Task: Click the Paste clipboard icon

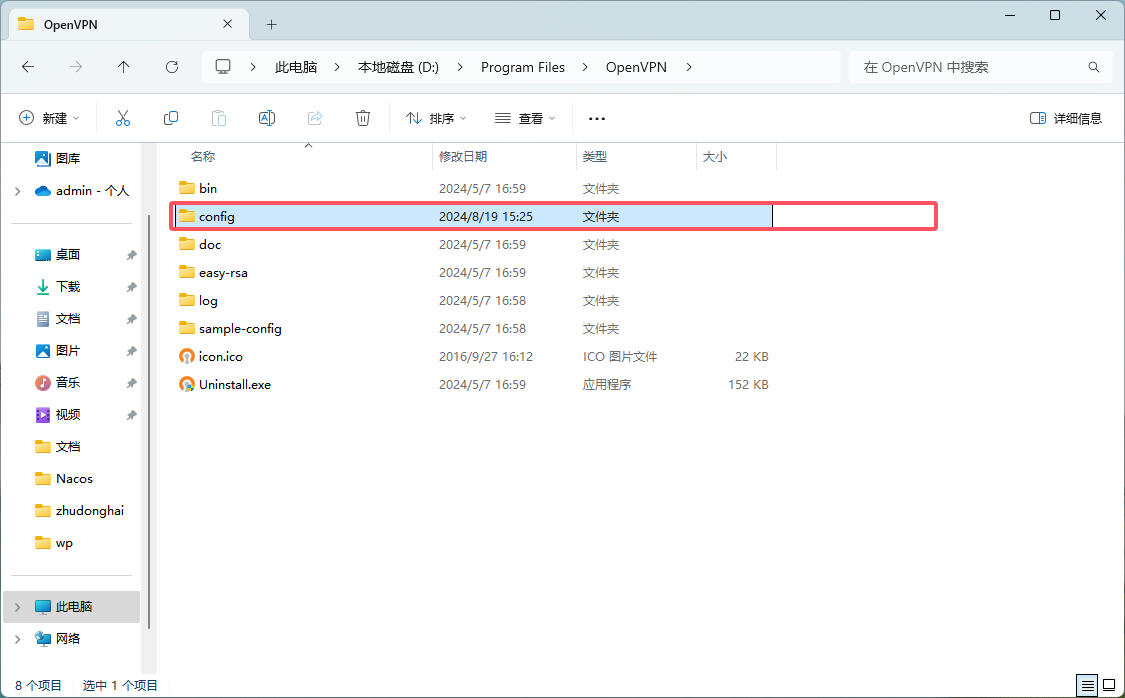Action: point(219,118)
